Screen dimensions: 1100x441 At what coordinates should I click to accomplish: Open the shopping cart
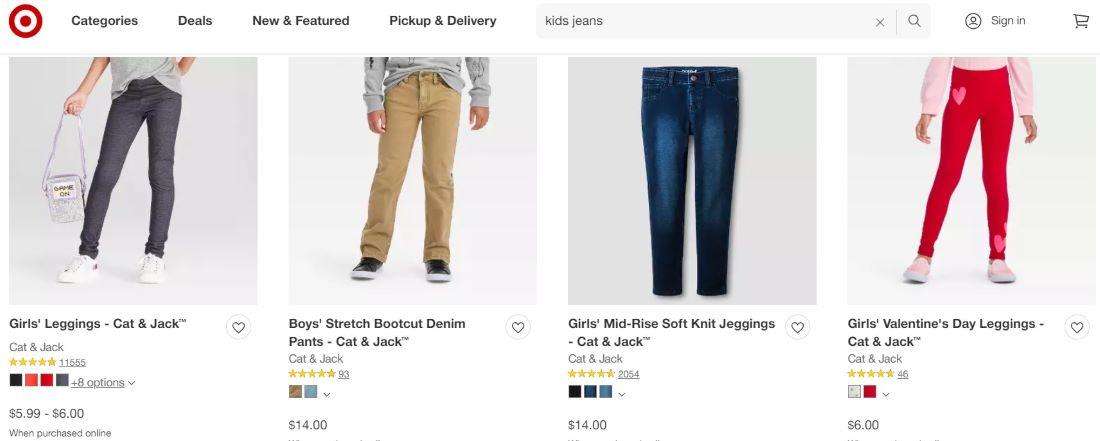pos(1081,21)
